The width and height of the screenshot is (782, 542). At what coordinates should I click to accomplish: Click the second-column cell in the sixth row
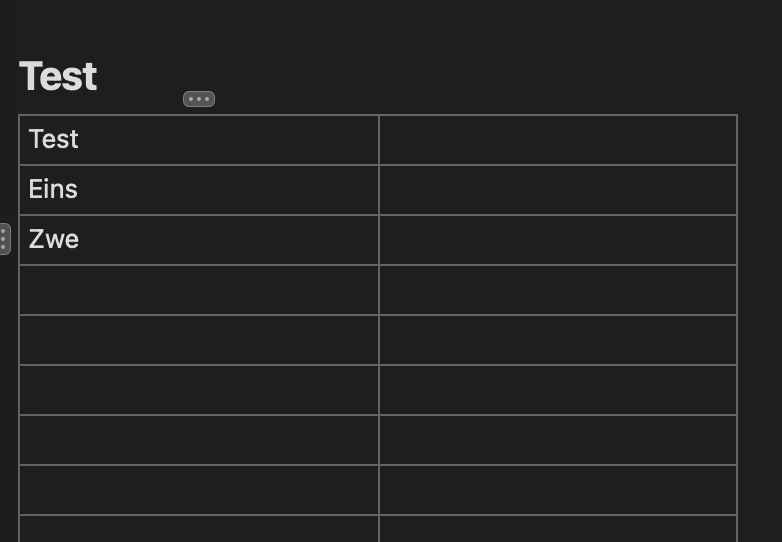[x=558, y=390]
